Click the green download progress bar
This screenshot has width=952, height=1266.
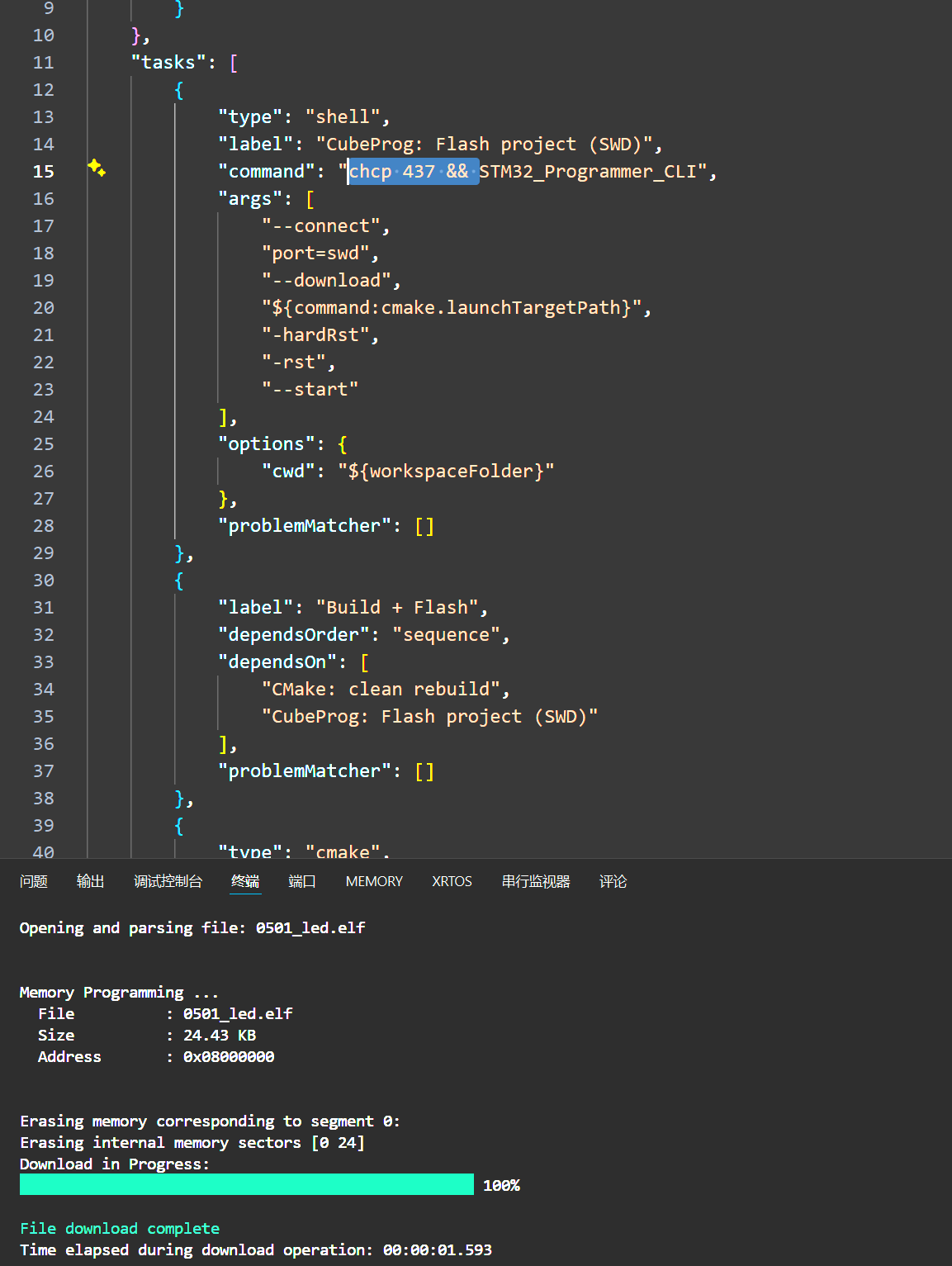click(x=246, y=1185)
